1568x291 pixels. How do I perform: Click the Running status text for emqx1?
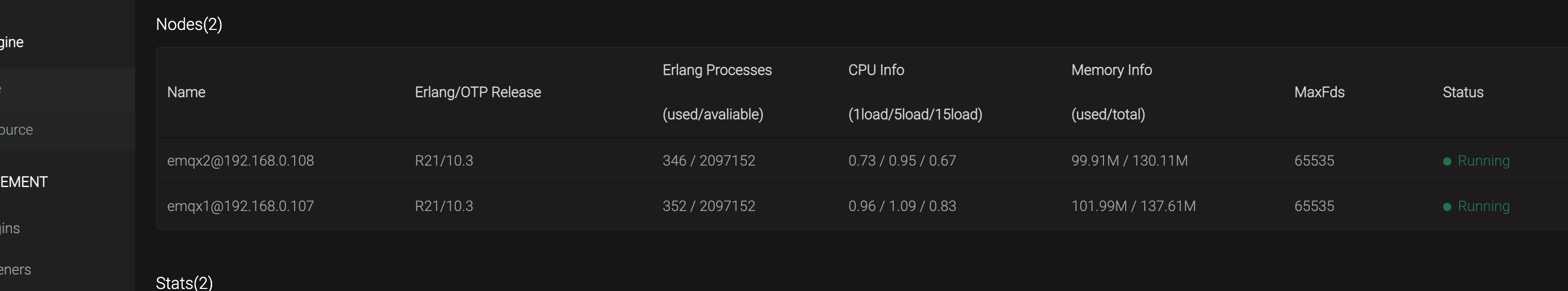[1483, 206]
